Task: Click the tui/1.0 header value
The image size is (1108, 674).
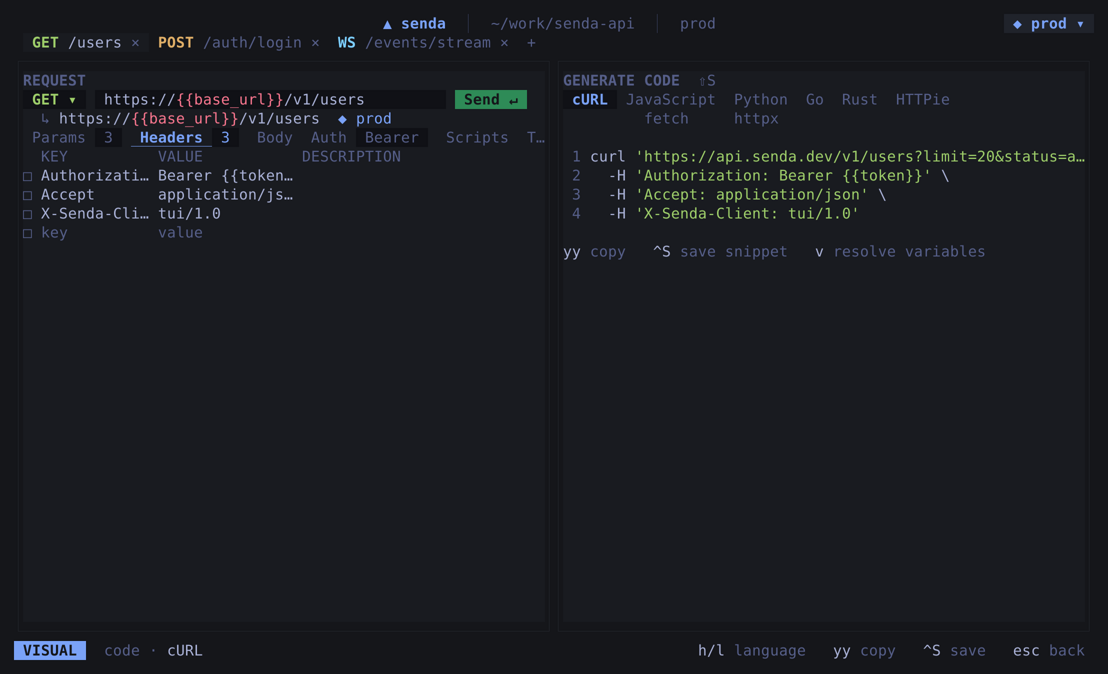Action: coord(189,214)
